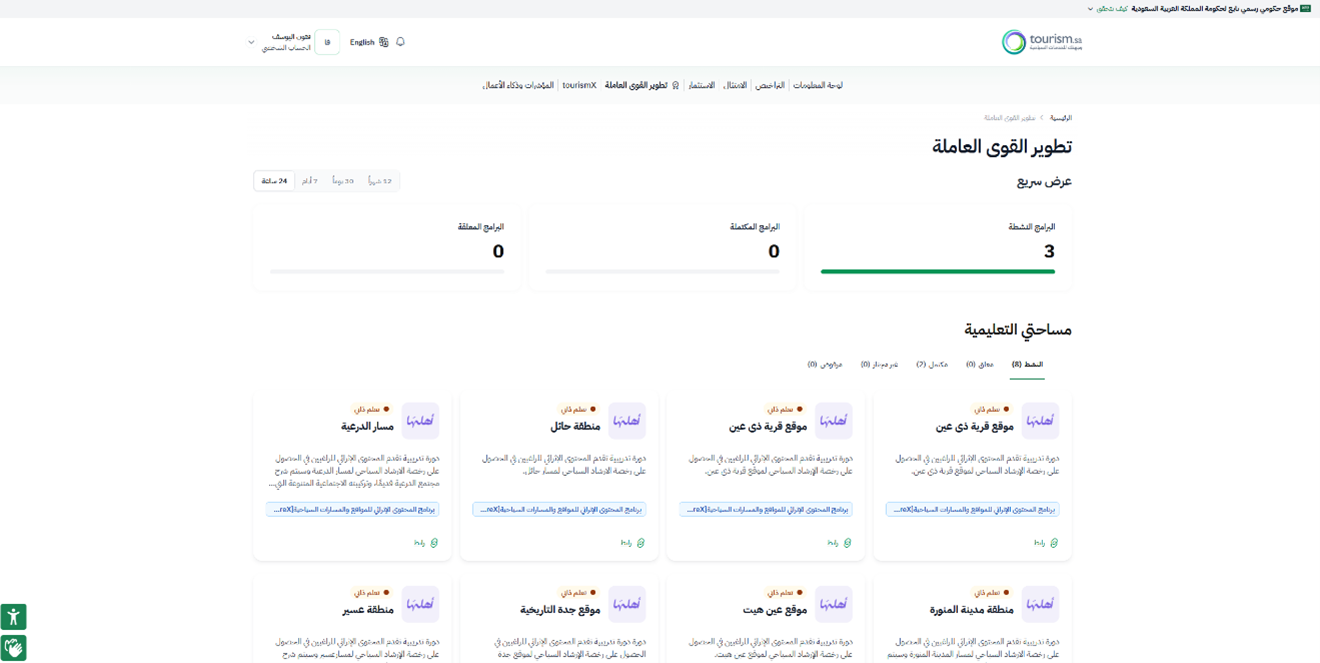
Task: Switch to the معلق (0) tab
Action: [980, 365]
